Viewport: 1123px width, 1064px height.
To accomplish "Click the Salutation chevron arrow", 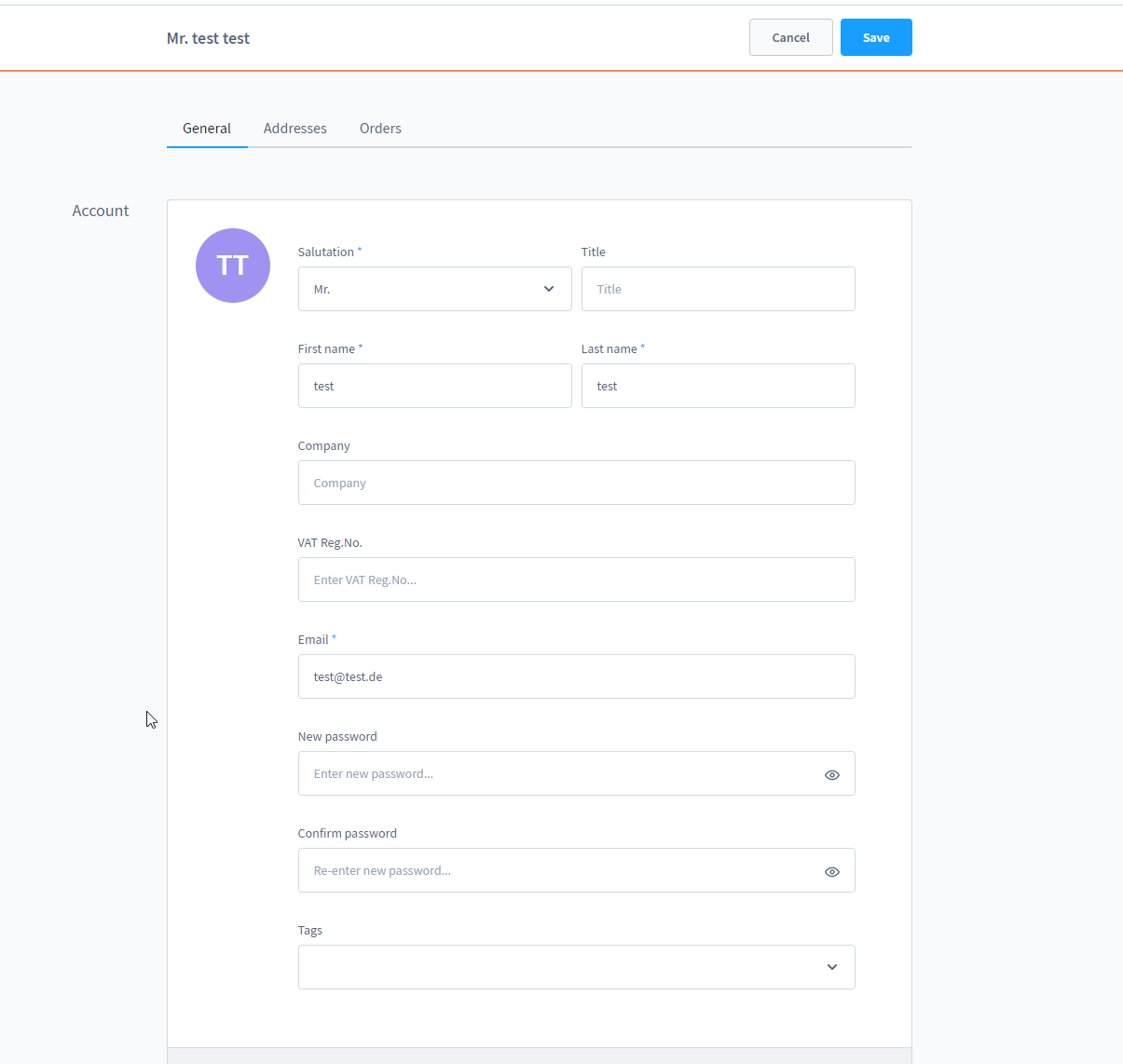I will [549, 289].
